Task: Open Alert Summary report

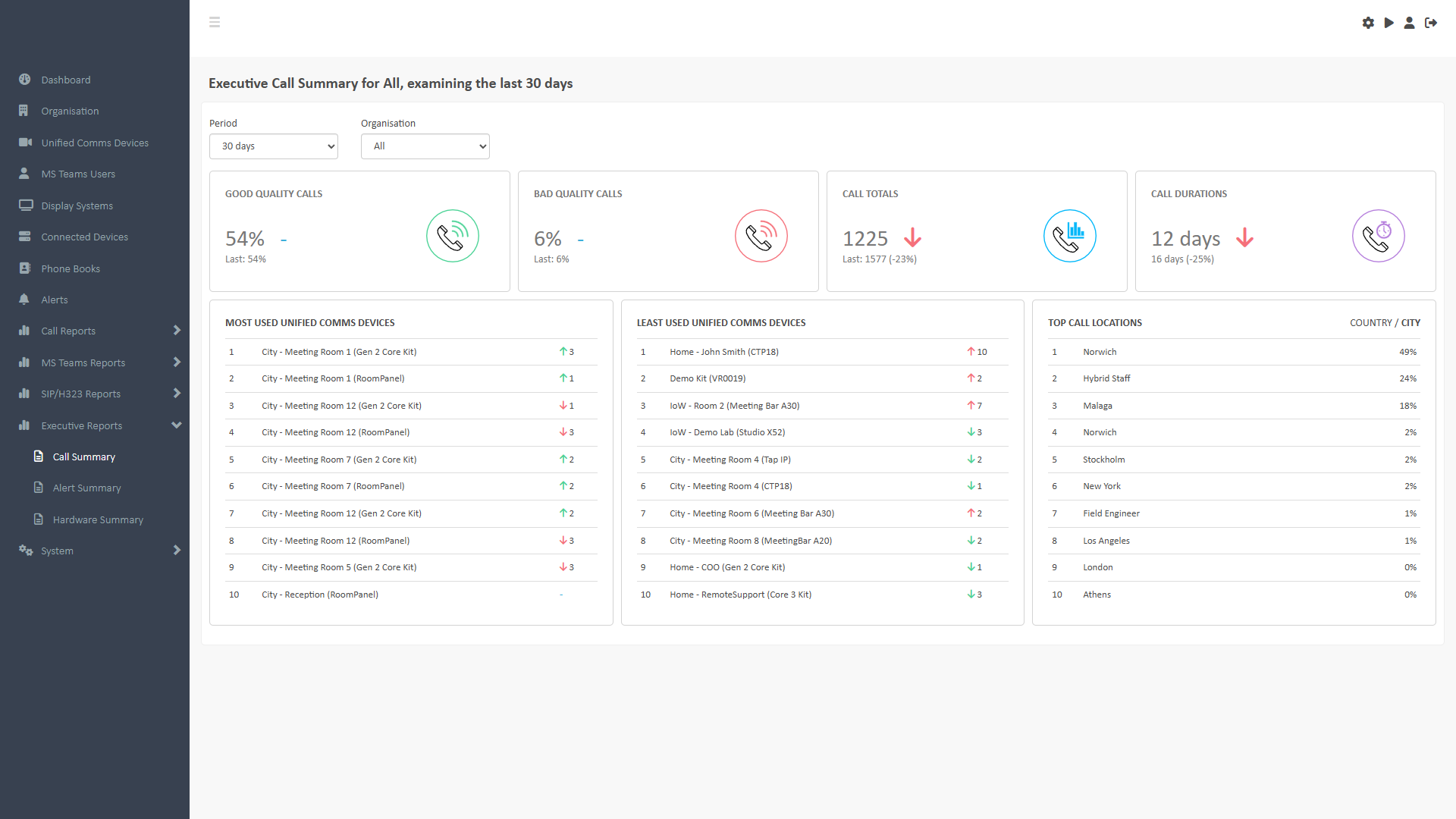Action: point(86,488)
